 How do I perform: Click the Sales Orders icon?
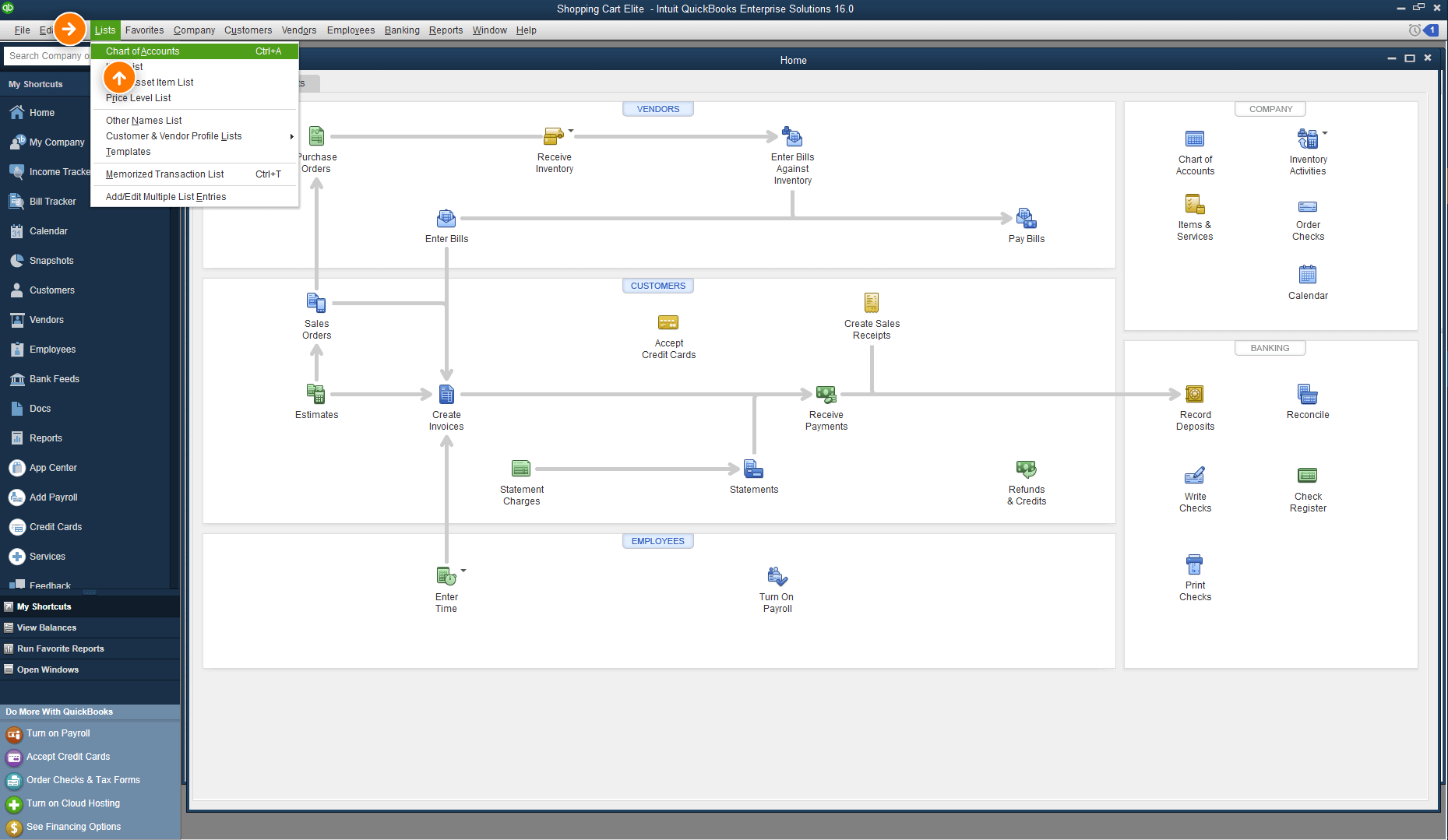316,302
